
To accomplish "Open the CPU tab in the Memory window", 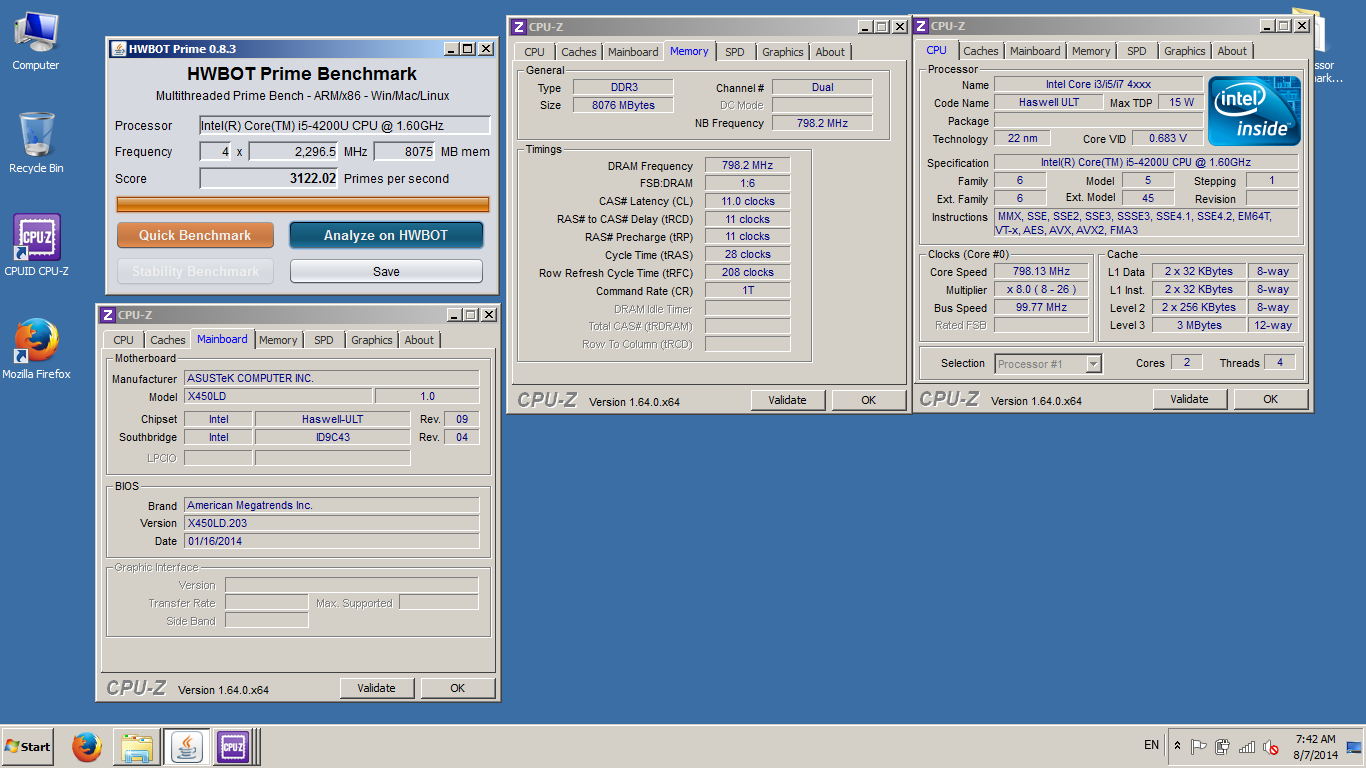I will 534,52.
